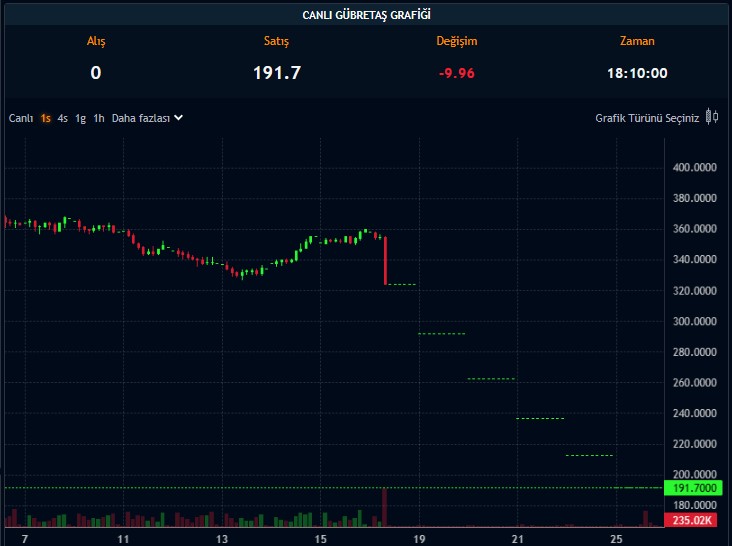The image size is (732, 546).
Task: Click the Değişim value -9.96
Action: click(457, 73)
